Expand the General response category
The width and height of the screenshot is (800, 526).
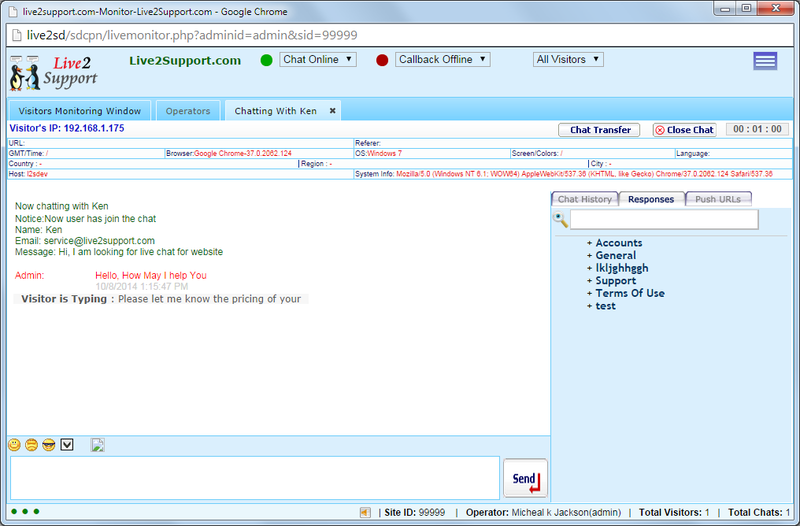coord(611,256)
